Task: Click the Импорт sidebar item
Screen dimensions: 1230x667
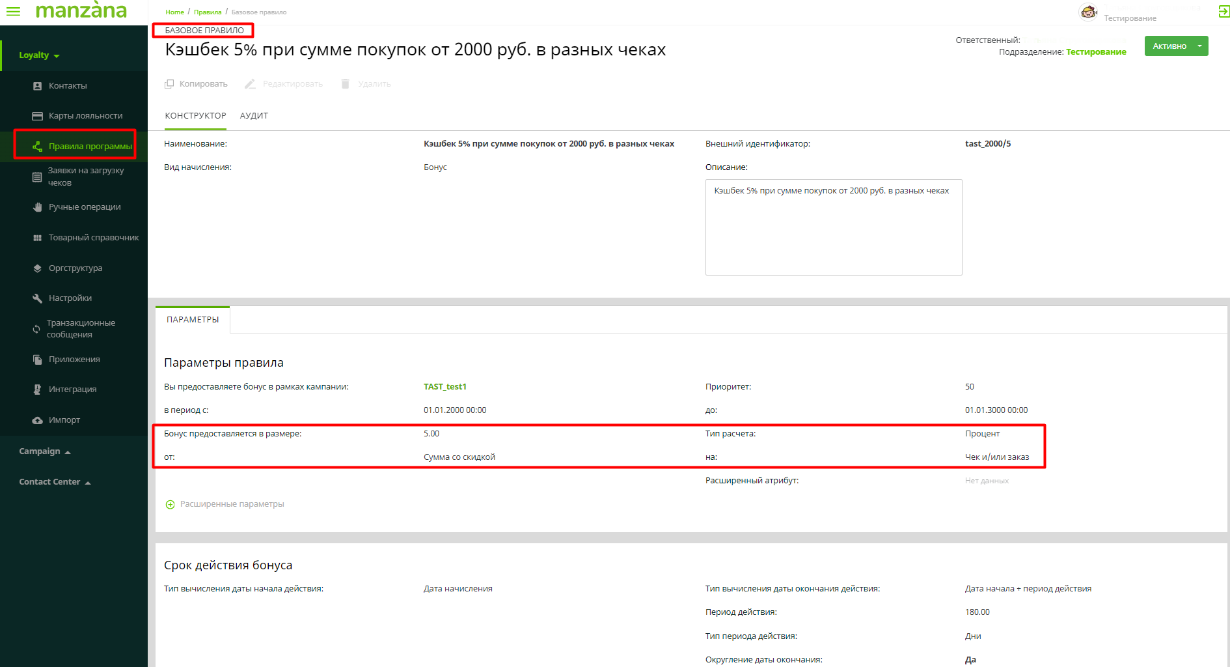Action: tap(64, 420)
